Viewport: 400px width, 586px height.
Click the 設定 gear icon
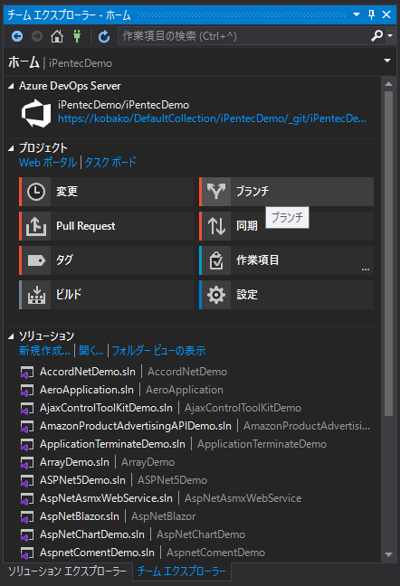coord(216,295)
